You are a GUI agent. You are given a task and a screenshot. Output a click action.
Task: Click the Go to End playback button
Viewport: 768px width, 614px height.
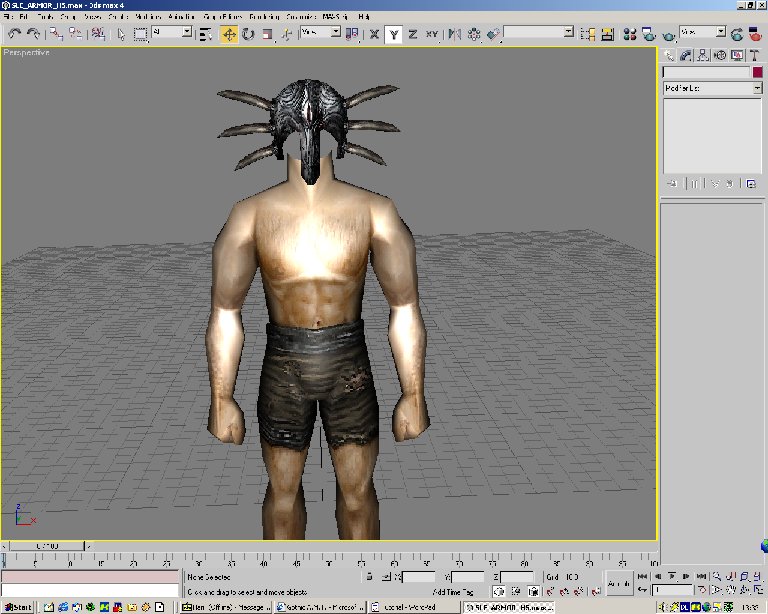(x=701, y=576)
